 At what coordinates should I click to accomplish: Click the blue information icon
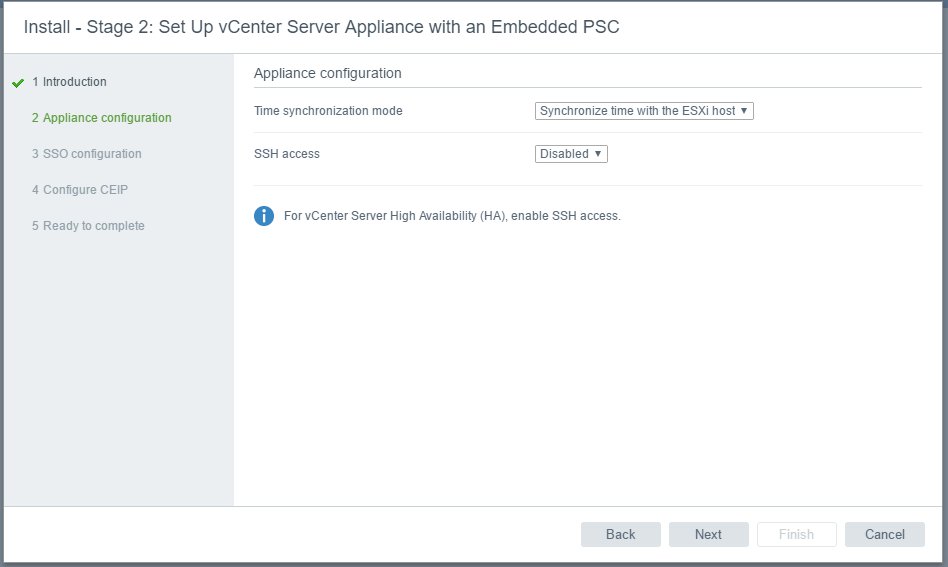point(264,216)
